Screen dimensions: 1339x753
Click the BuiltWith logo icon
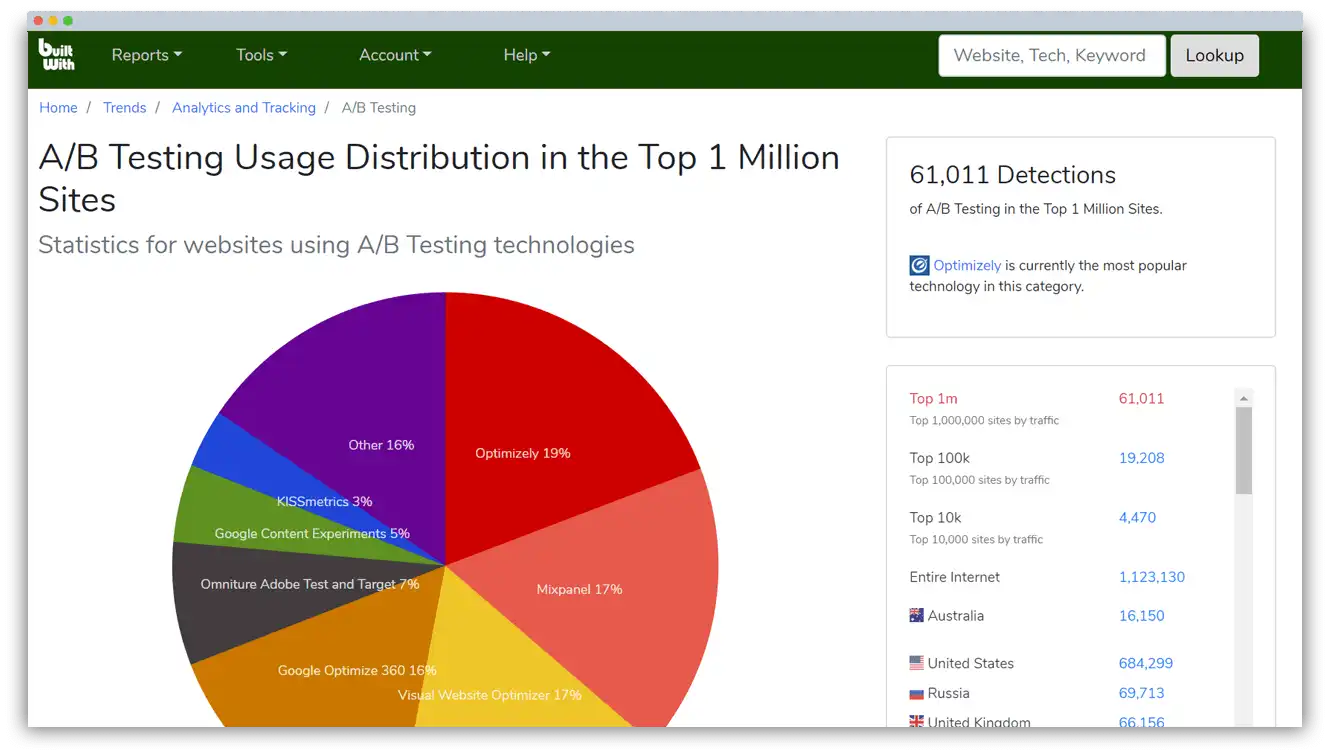point(56,55)
